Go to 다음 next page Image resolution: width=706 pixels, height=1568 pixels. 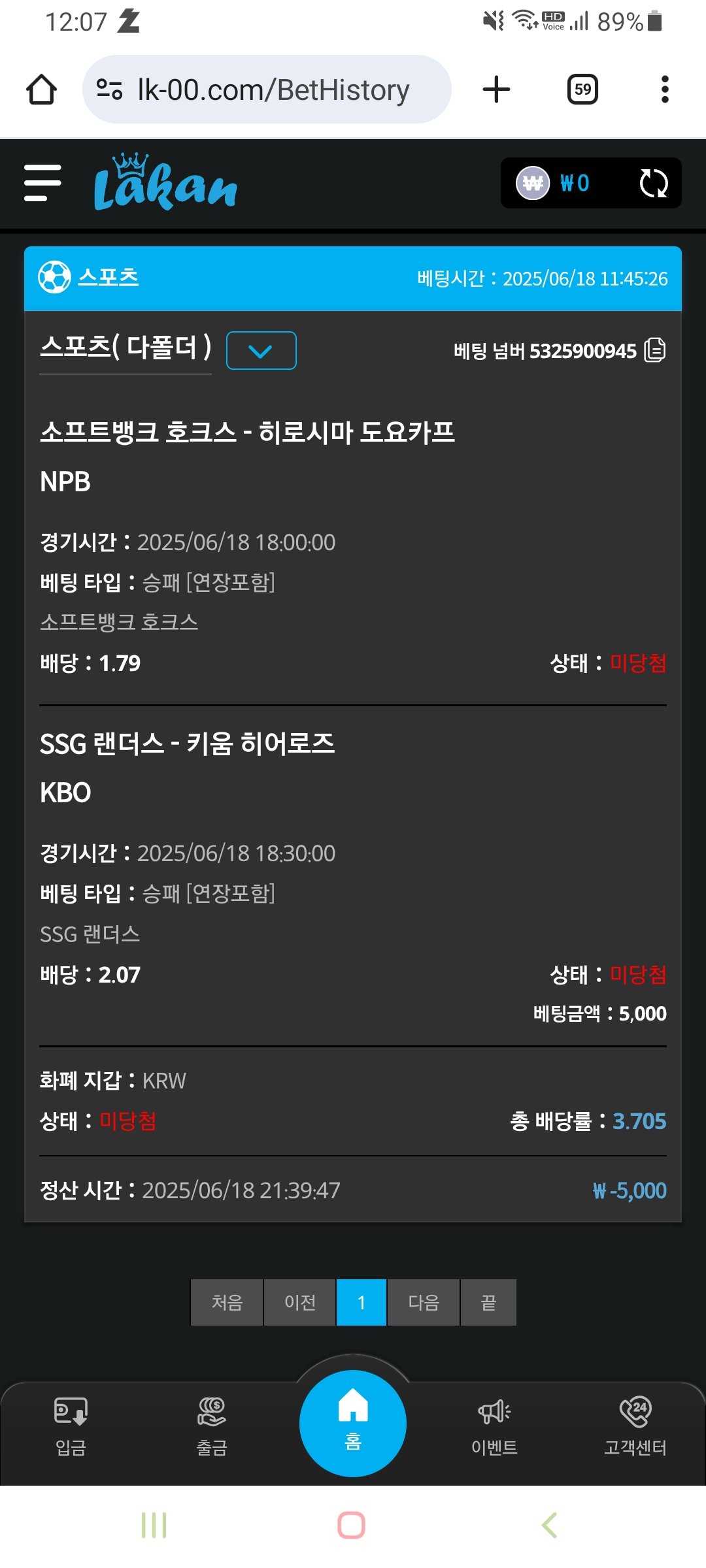(424, 1302)
